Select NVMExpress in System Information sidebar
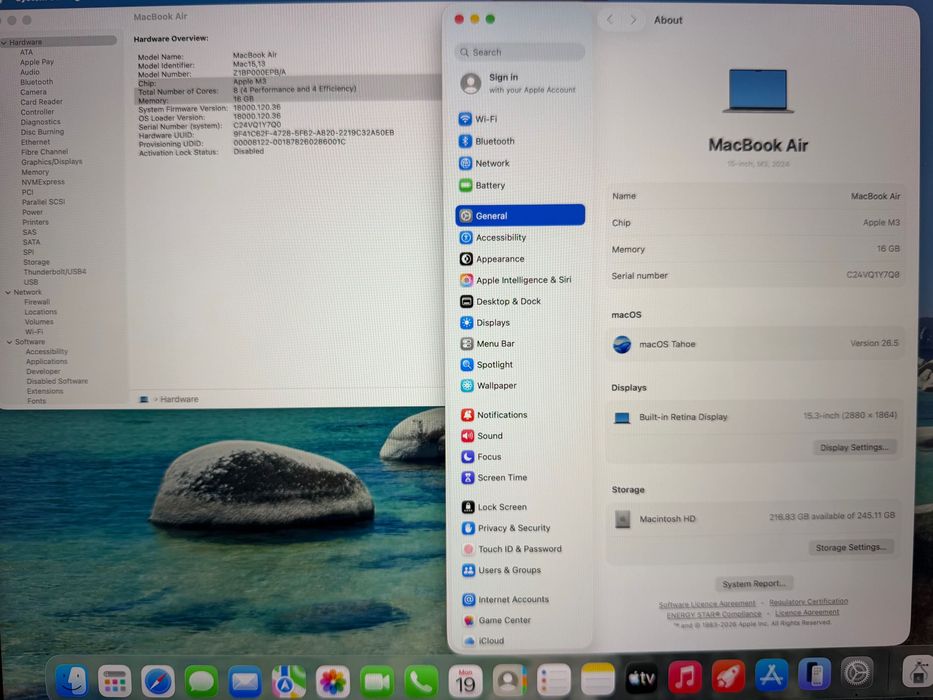This screenshot has height=700, width=933. click(x=43, y=182)
